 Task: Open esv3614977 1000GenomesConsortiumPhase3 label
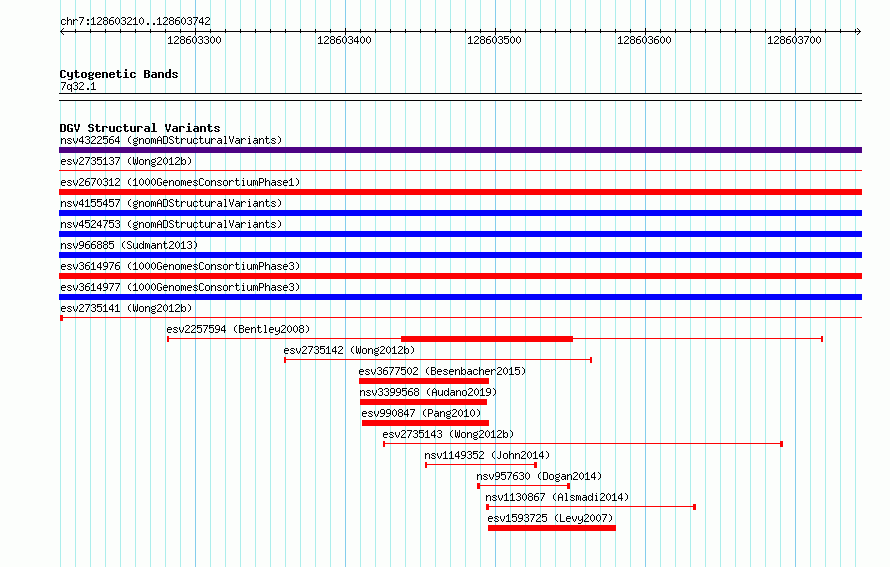pyautogui.click(x=180, y=287)
